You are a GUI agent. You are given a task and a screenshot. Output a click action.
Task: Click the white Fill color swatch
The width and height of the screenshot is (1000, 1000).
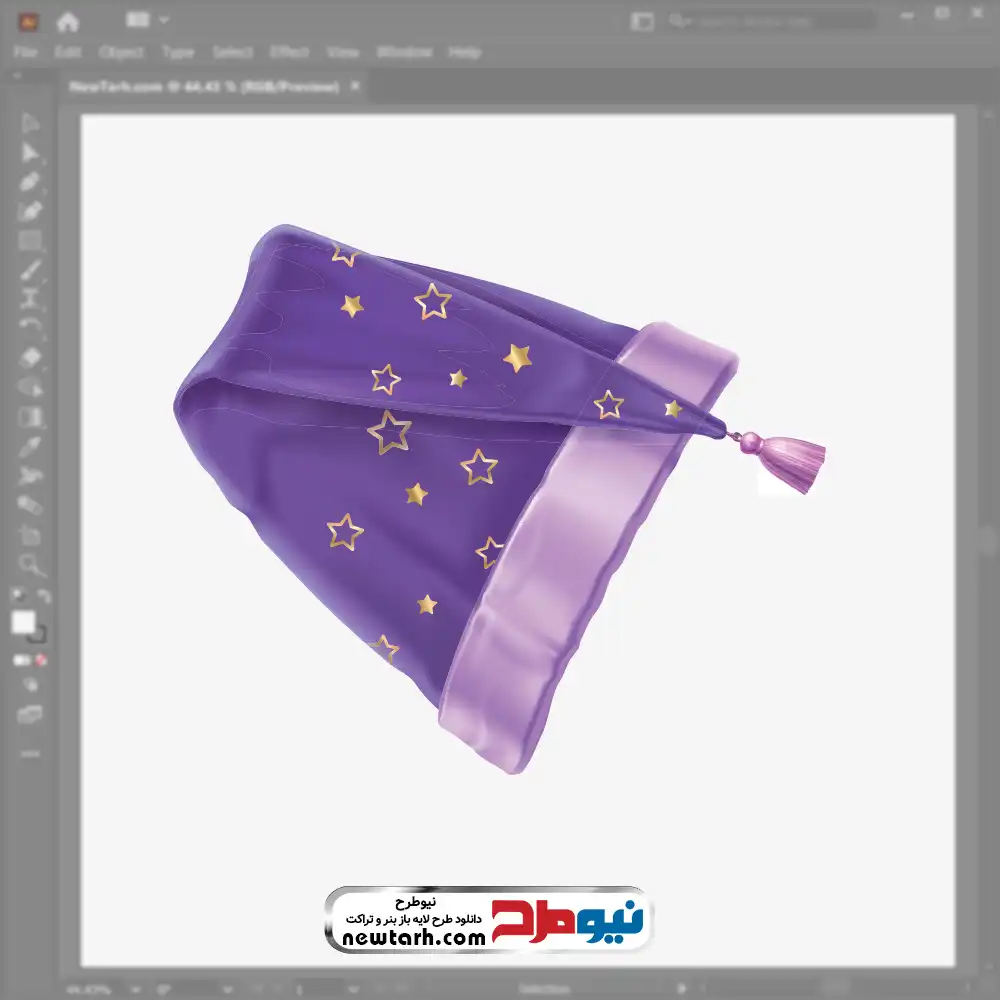pos(24,622)
